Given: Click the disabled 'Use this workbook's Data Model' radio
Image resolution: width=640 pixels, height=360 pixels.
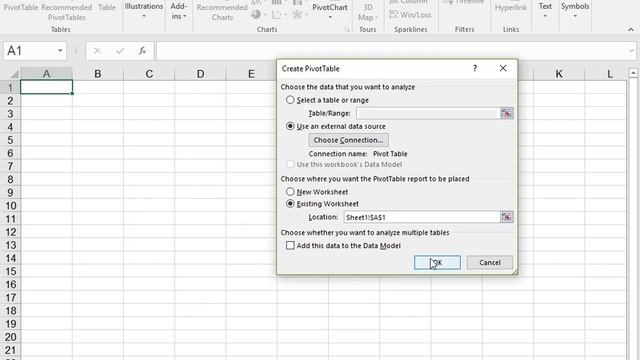Looking at the screenshot, I should pos(290,164).
